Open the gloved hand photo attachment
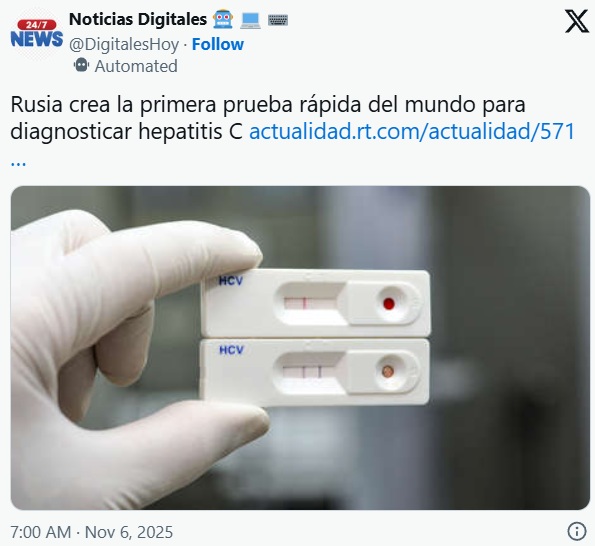595x546 pixels. (x=300, y=348)
